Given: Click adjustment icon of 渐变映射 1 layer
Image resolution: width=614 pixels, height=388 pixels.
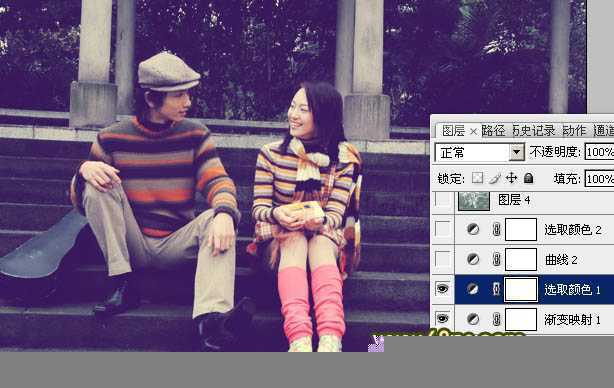Looking at the screenshot, I should tap(473, 319).
